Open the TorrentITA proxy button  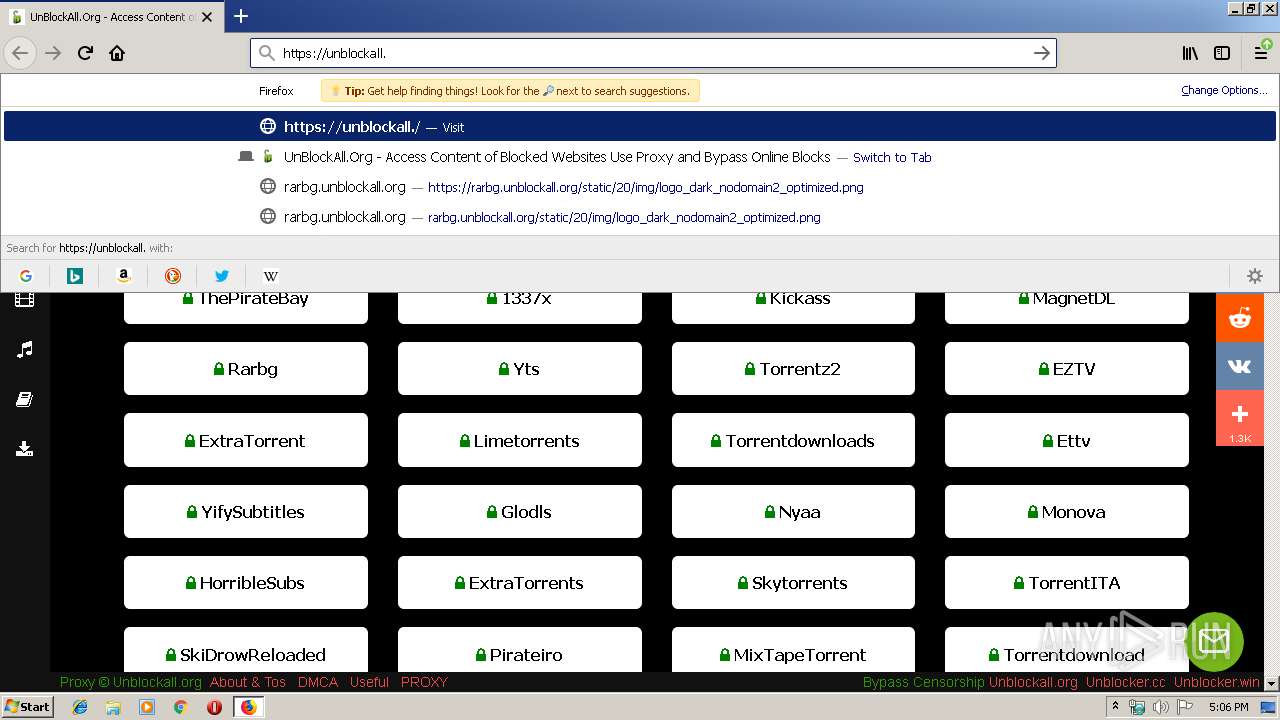coord(1067,582)
